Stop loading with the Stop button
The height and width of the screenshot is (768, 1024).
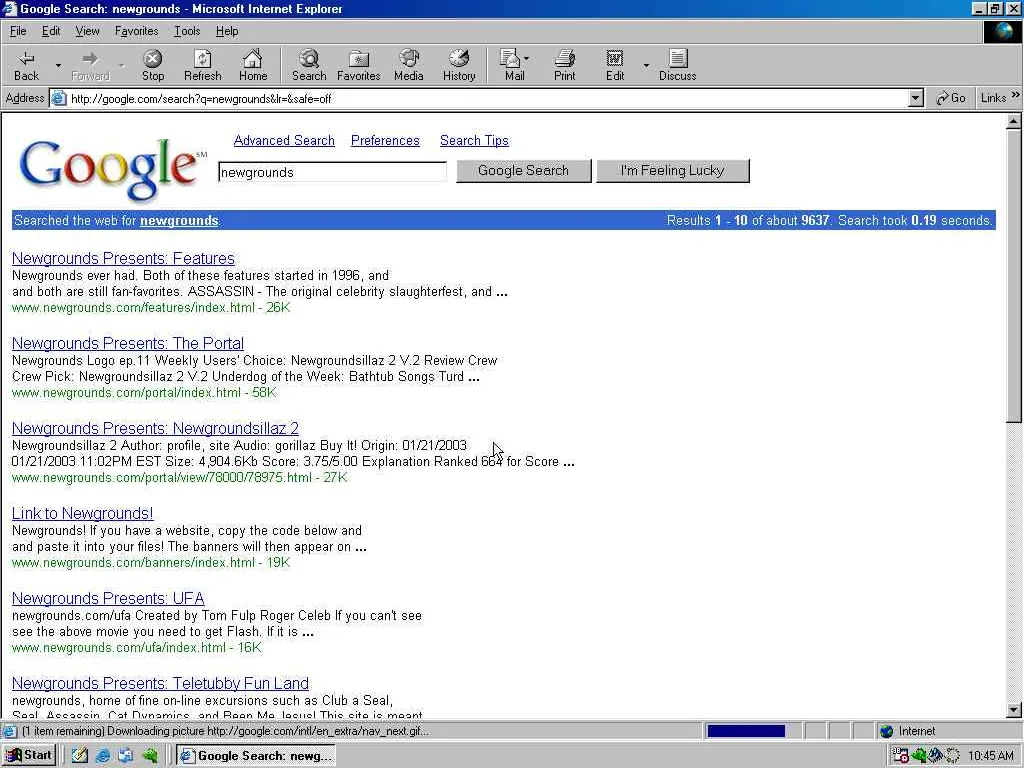click(153, 65)
